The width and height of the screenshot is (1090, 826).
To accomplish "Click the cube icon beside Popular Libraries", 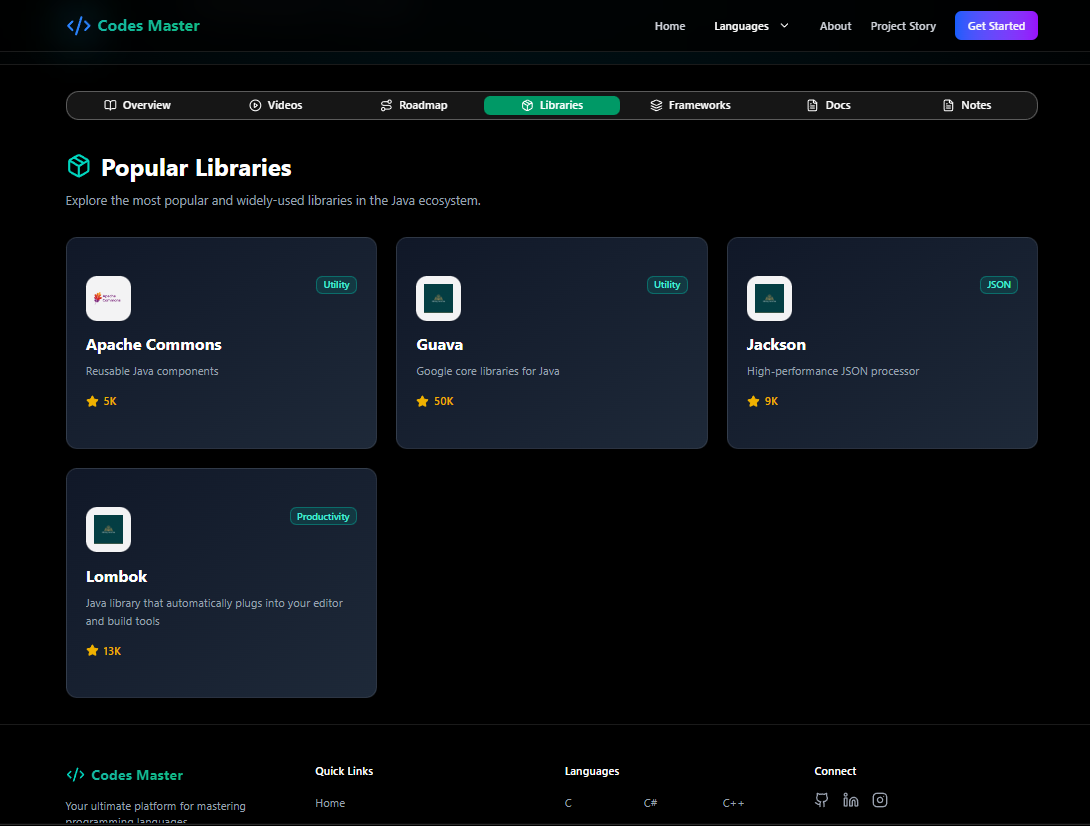I will click(x=79, y=166).
